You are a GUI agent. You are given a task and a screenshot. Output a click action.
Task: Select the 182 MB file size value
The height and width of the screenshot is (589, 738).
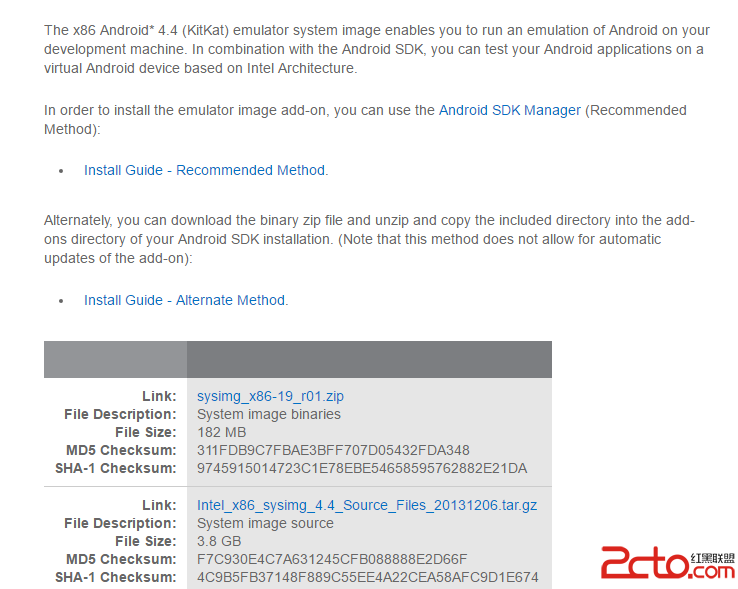point(221,432)
